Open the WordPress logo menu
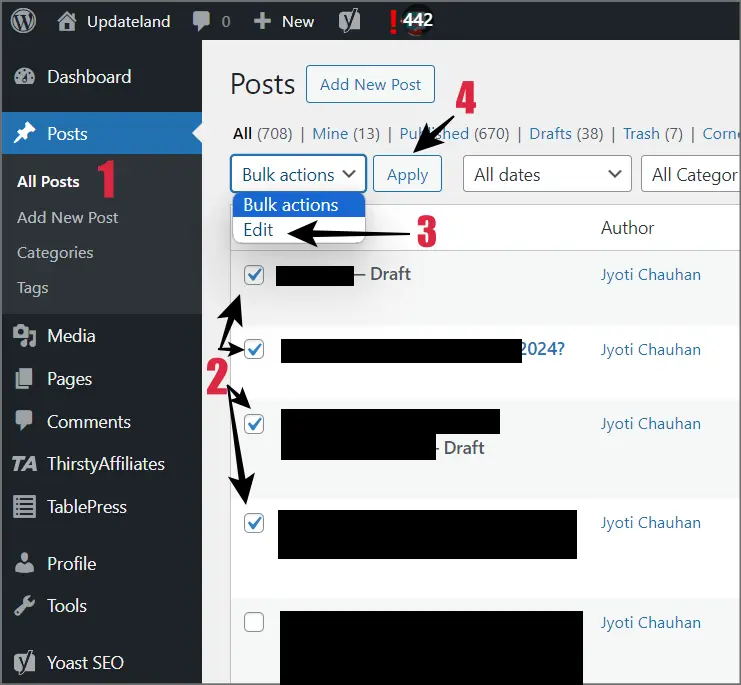This screenshot has width=741, height=685. pos(23,21)
